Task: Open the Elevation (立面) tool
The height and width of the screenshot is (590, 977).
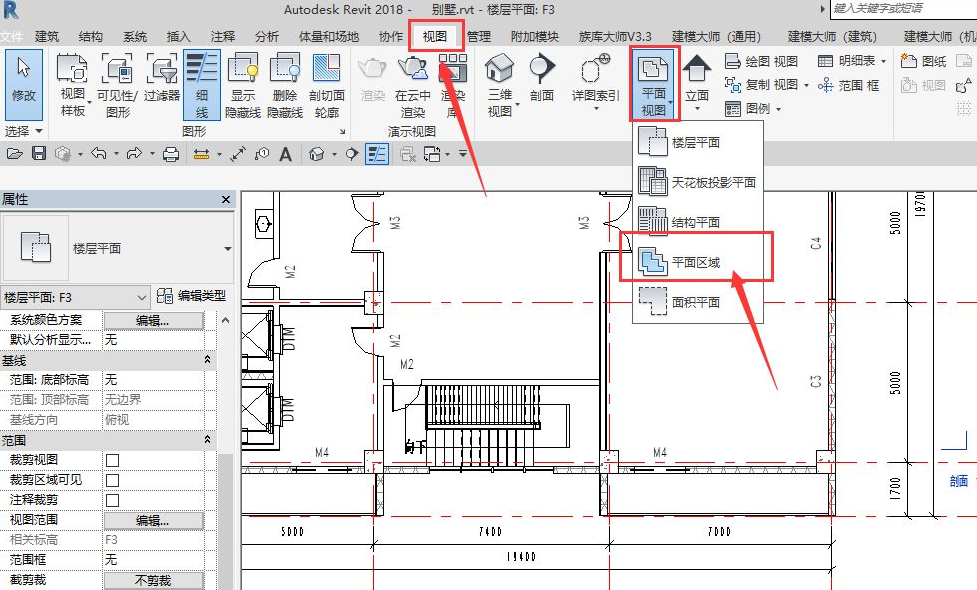Action: (x=697, y=82)
